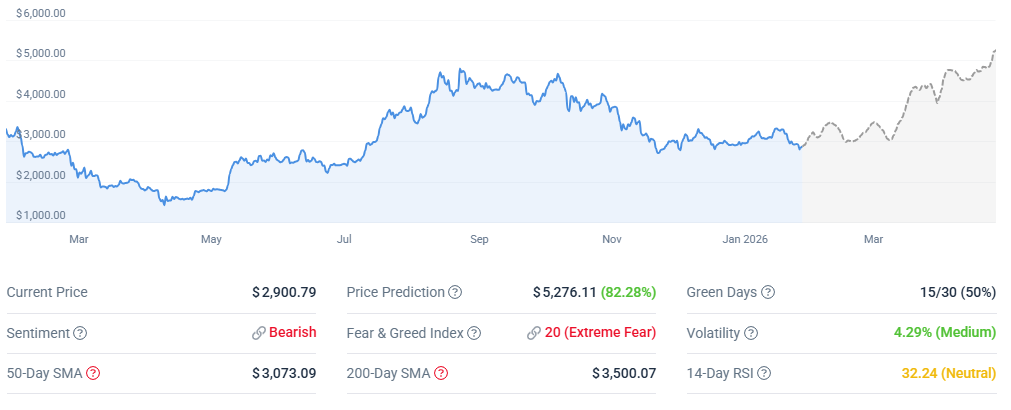Click the red help icon beside 50-Day SMA
This screenshot has height=410, width=1011.
click(x=93, y=373)
